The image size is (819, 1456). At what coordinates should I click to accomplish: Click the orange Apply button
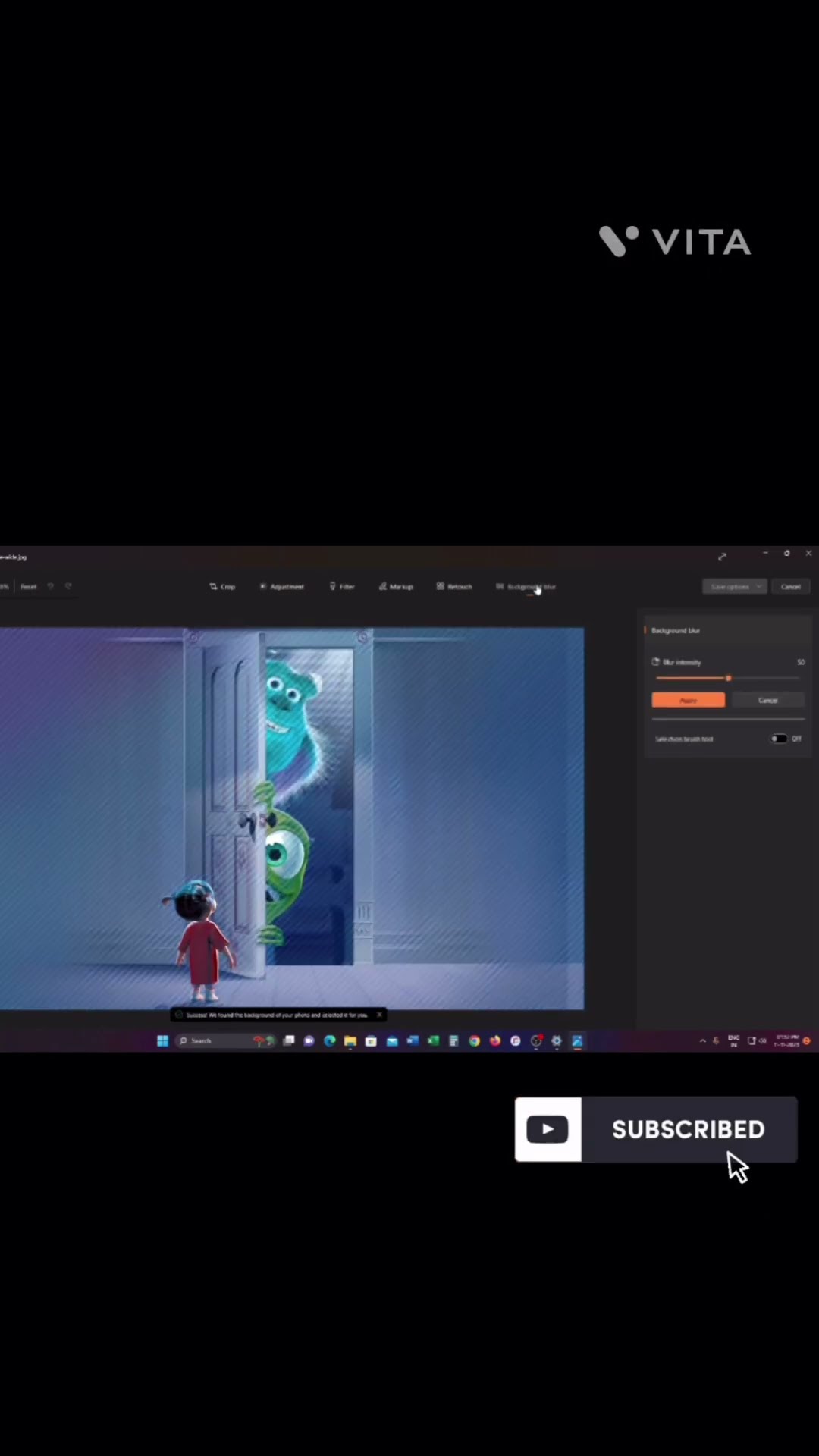pyautogui.click(x=688, y=700)
